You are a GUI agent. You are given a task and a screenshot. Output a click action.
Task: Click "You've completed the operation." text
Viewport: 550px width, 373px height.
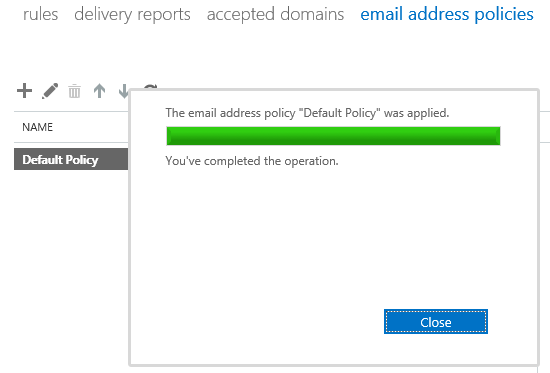tap(252, 161)
